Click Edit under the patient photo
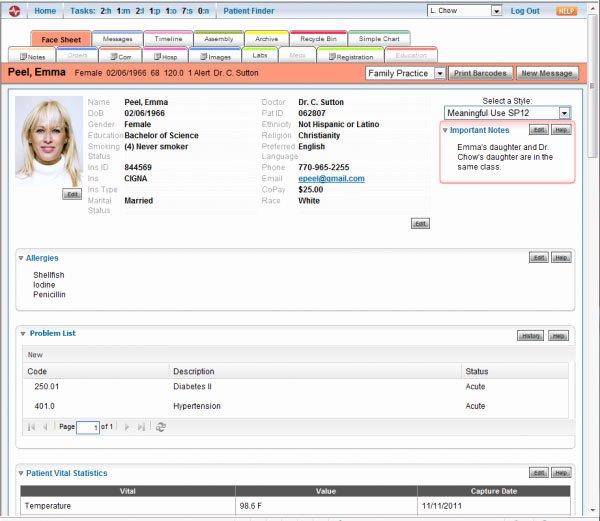 [72, 194]
